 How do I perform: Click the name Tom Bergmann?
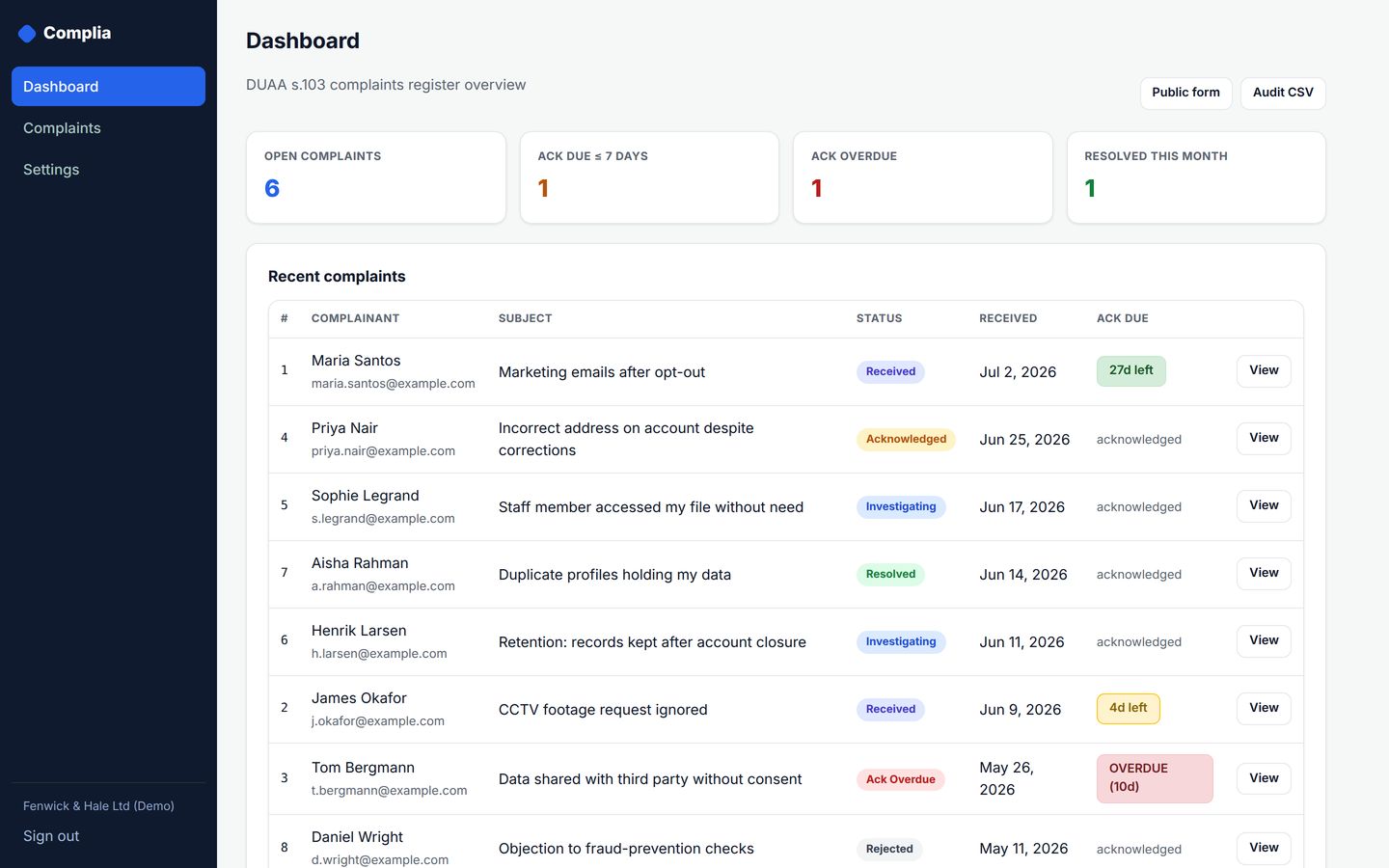(x=363, y=768)
